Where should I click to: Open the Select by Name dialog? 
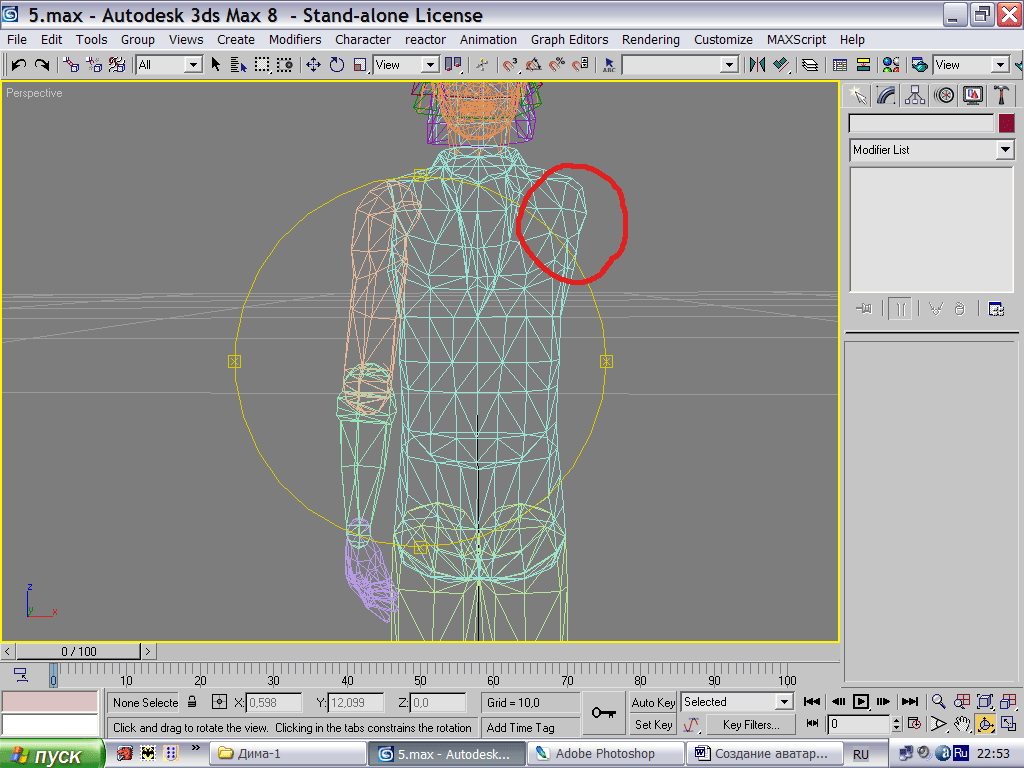coord(238,65)
